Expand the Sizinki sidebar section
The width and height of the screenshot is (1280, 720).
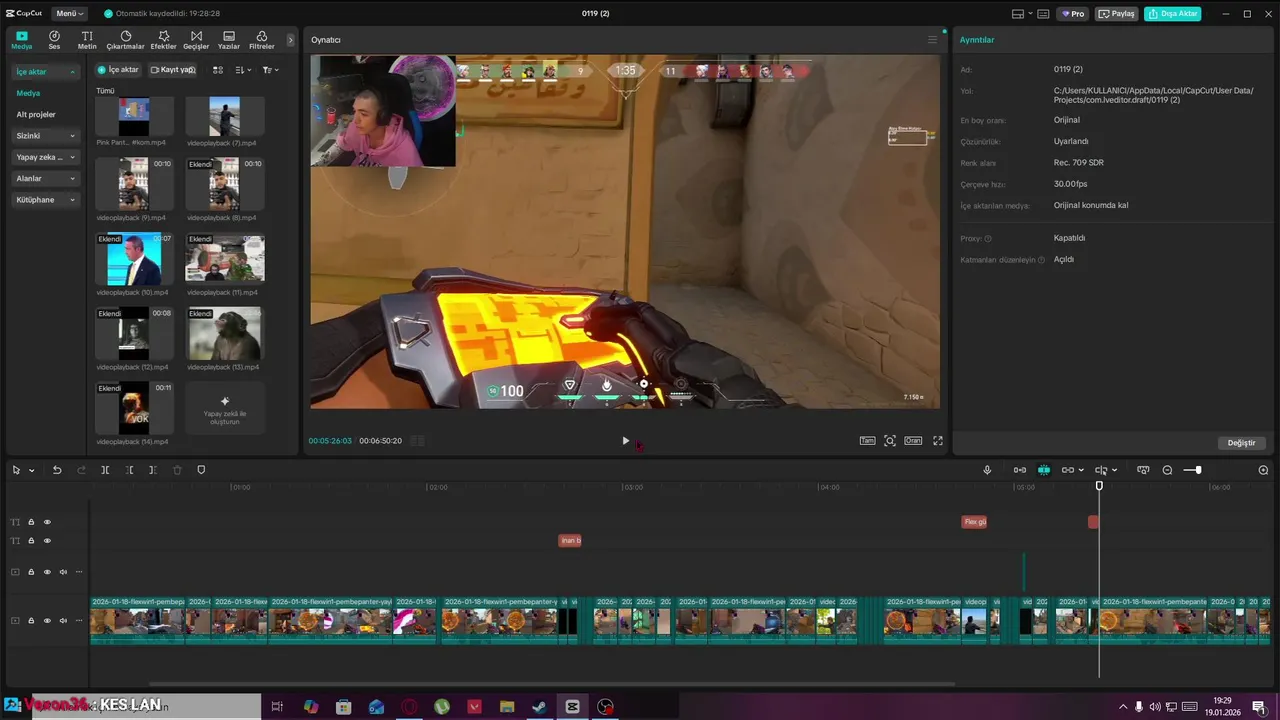pos(45,136)
